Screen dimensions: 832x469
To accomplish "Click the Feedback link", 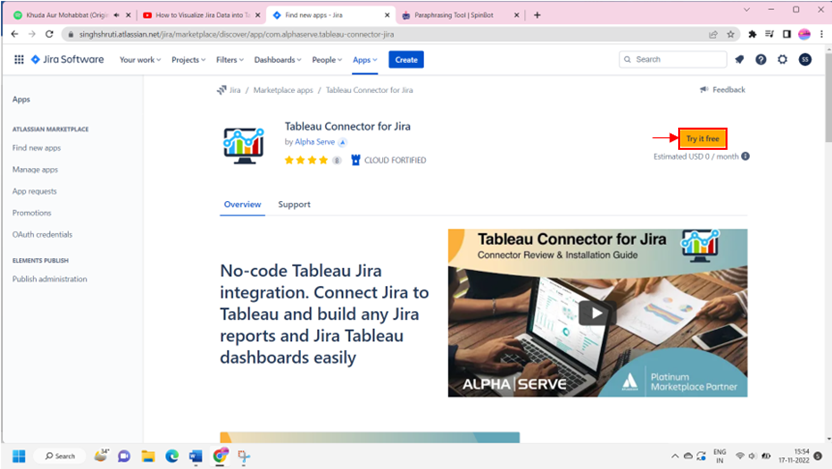I will [722, 90].
